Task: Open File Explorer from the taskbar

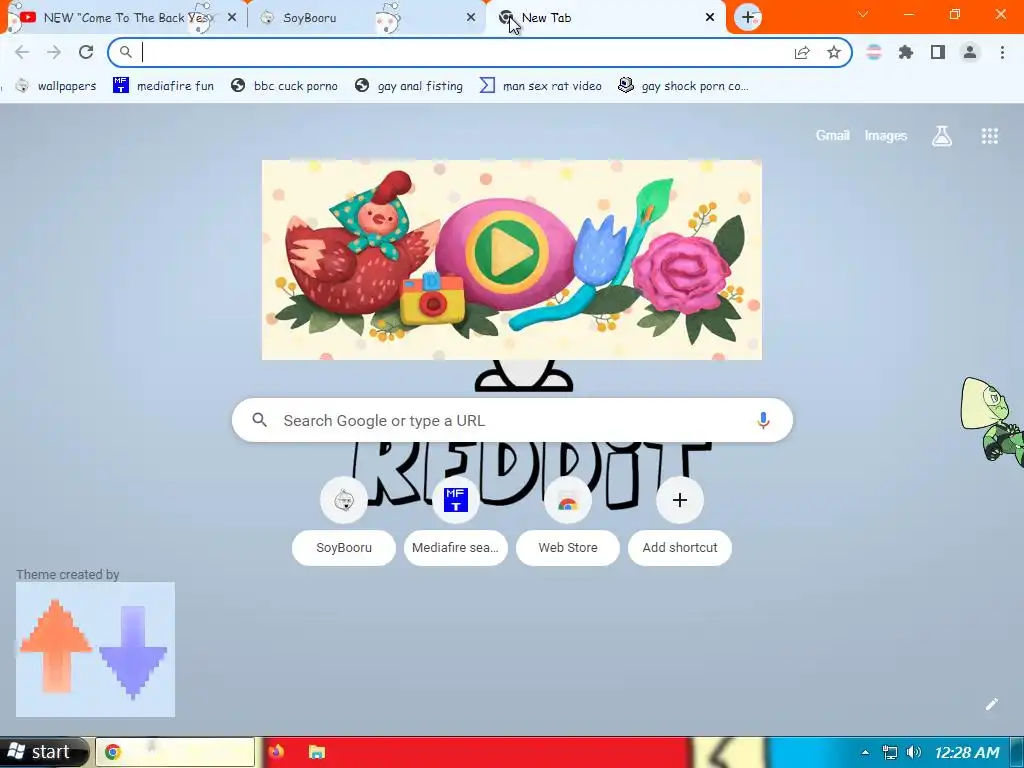Action: (317, 752)
